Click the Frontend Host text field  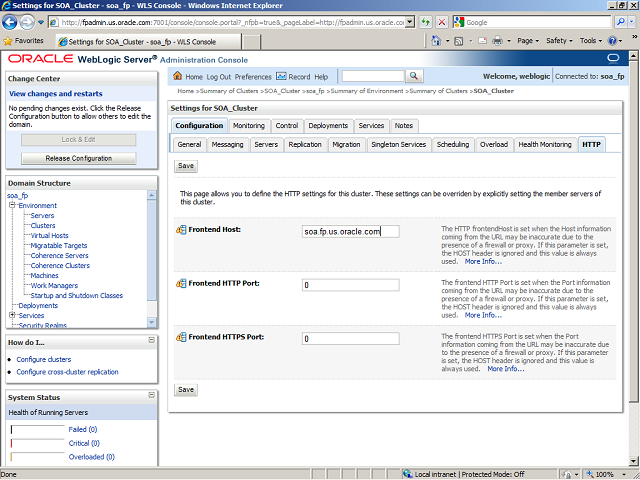coord(350,231)
